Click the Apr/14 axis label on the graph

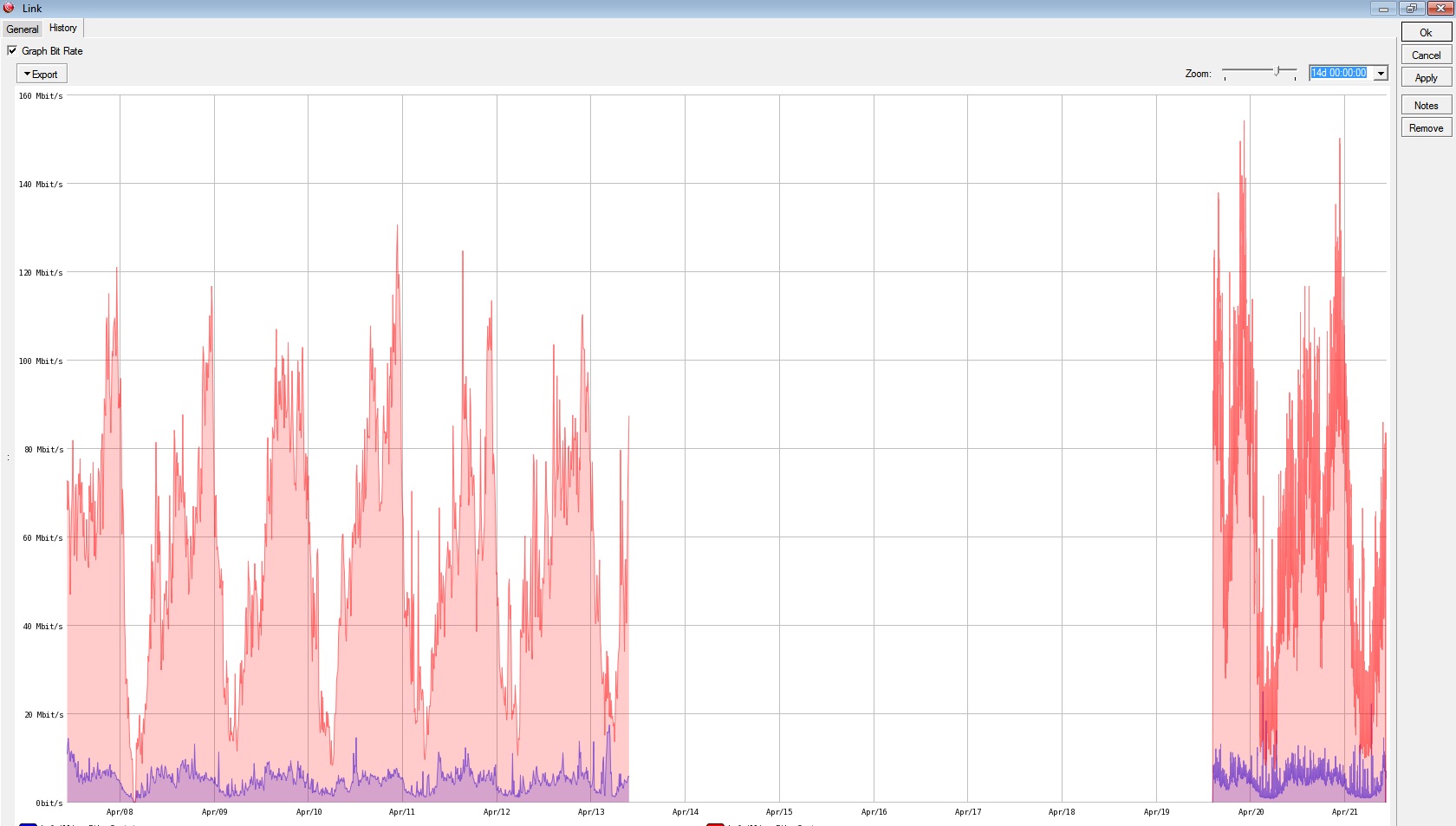tap(684, 812)
